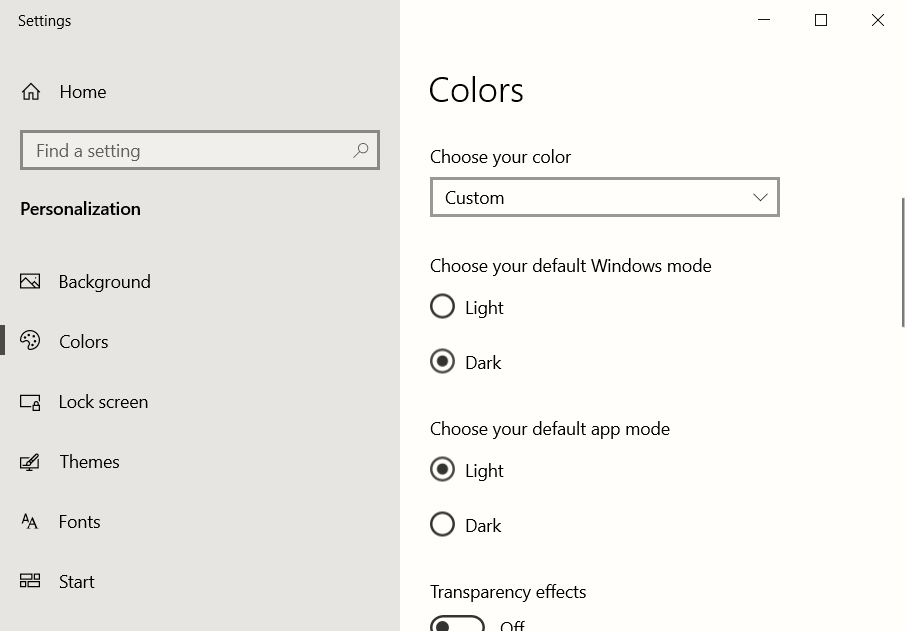
Task: Click the Start tiles icon
Action: click(30, 581)
